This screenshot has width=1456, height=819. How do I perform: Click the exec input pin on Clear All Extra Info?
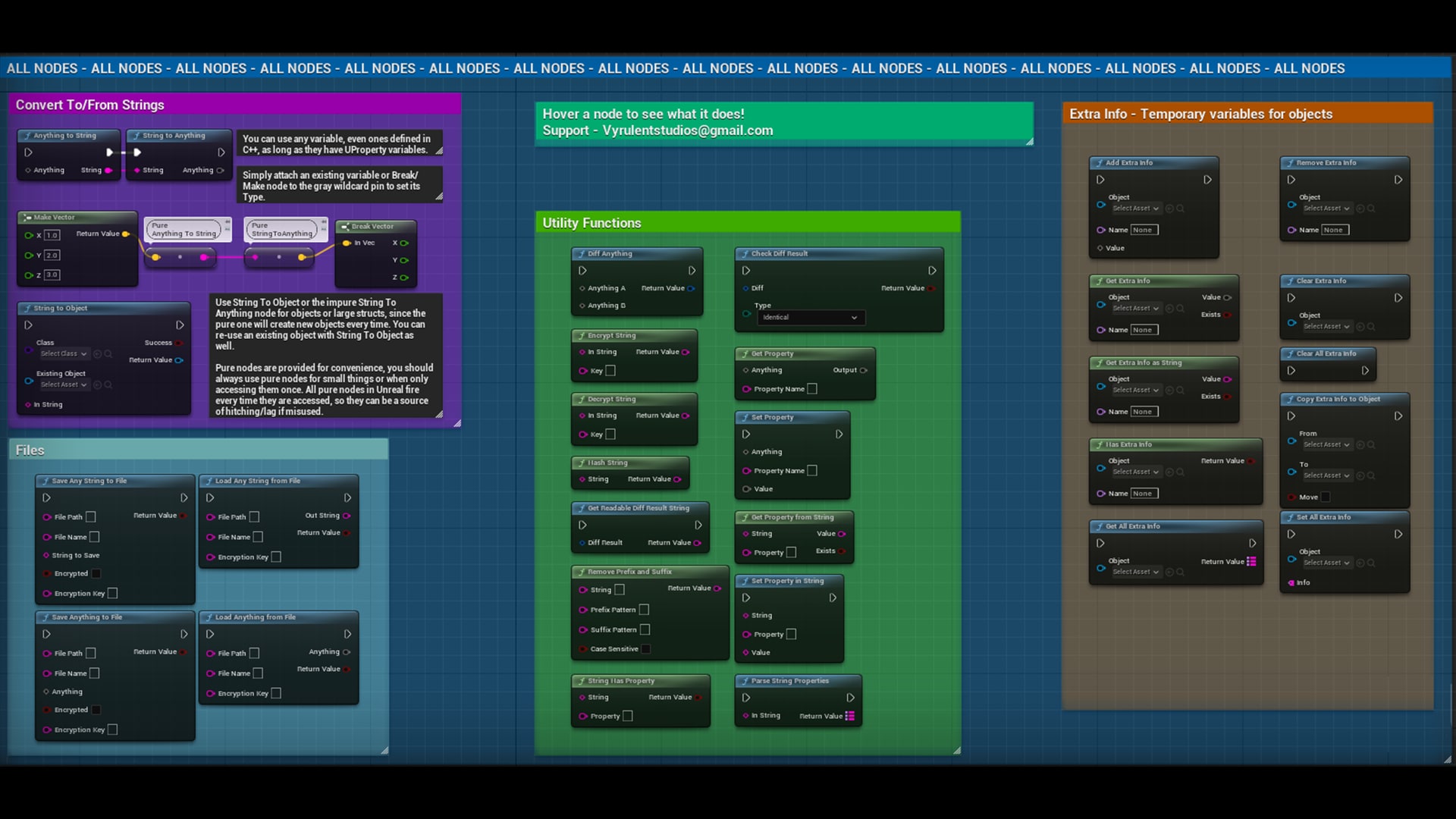pyautogui.click(x=1291, y=371)
